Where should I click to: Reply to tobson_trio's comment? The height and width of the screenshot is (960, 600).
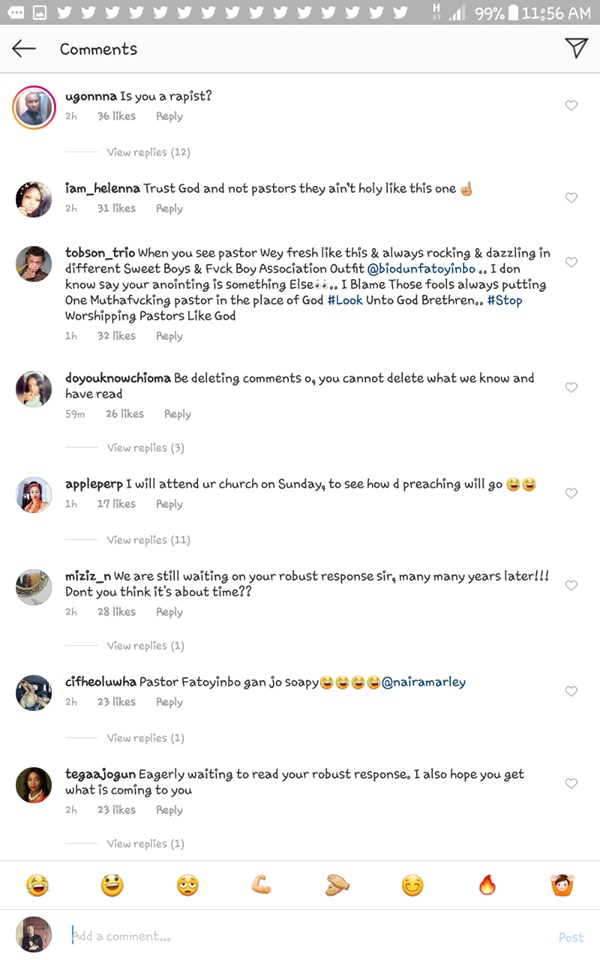point(169,336)
